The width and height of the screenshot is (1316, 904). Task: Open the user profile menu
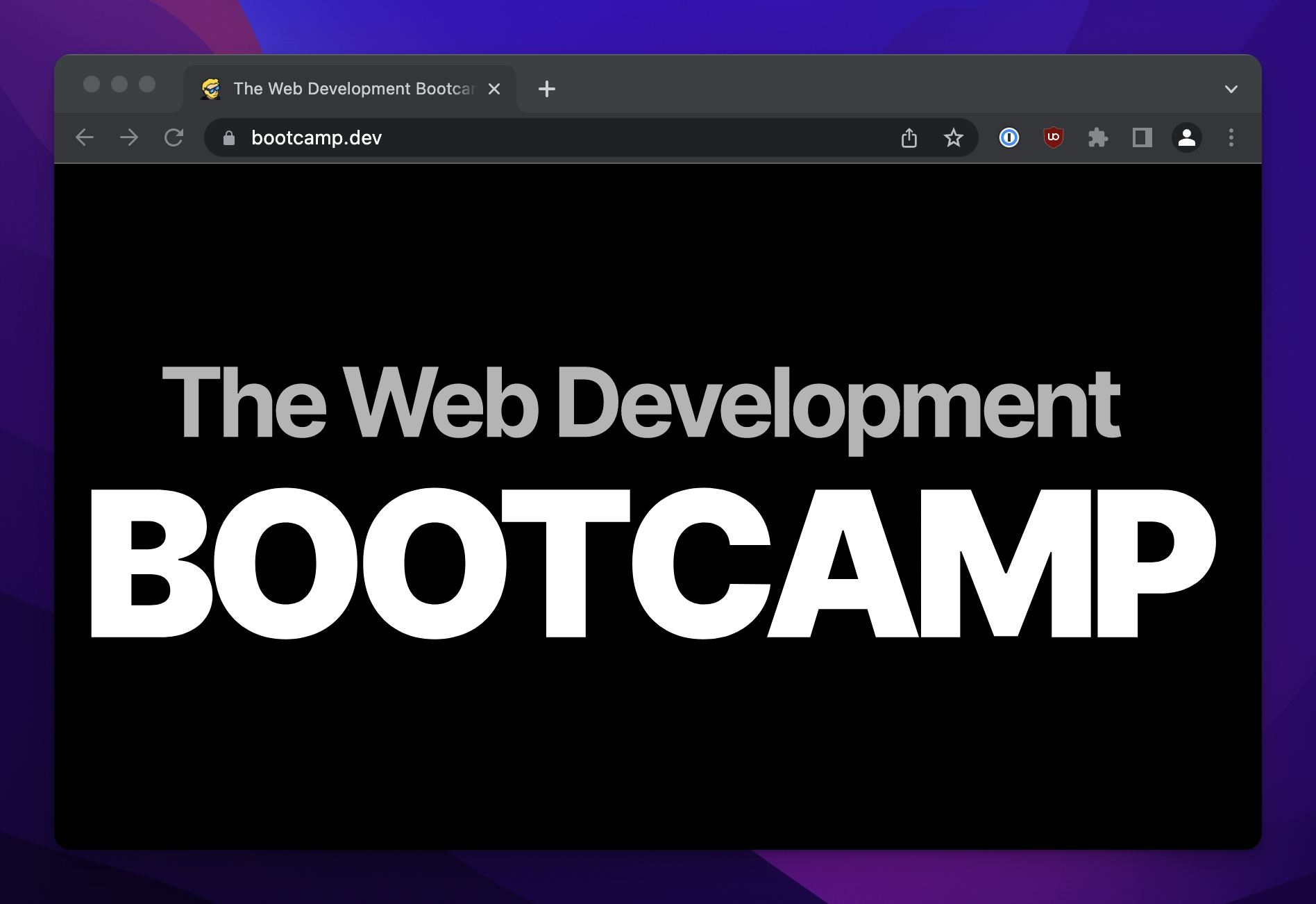coord(1187,137)
